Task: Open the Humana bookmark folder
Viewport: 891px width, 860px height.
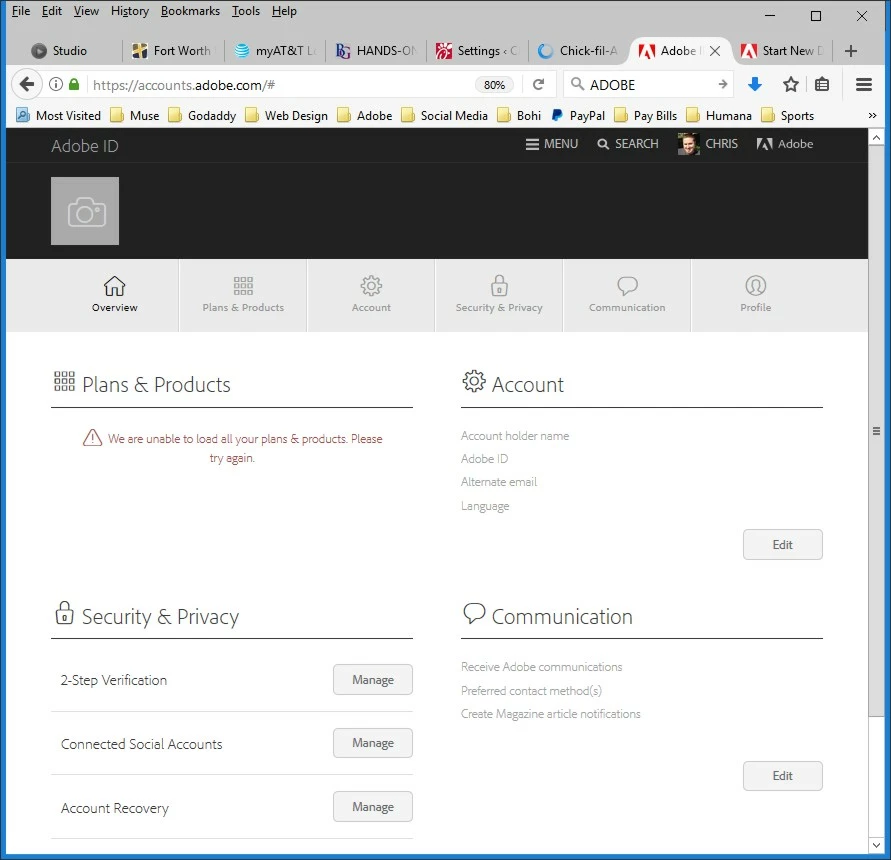Action: point(719,115)
